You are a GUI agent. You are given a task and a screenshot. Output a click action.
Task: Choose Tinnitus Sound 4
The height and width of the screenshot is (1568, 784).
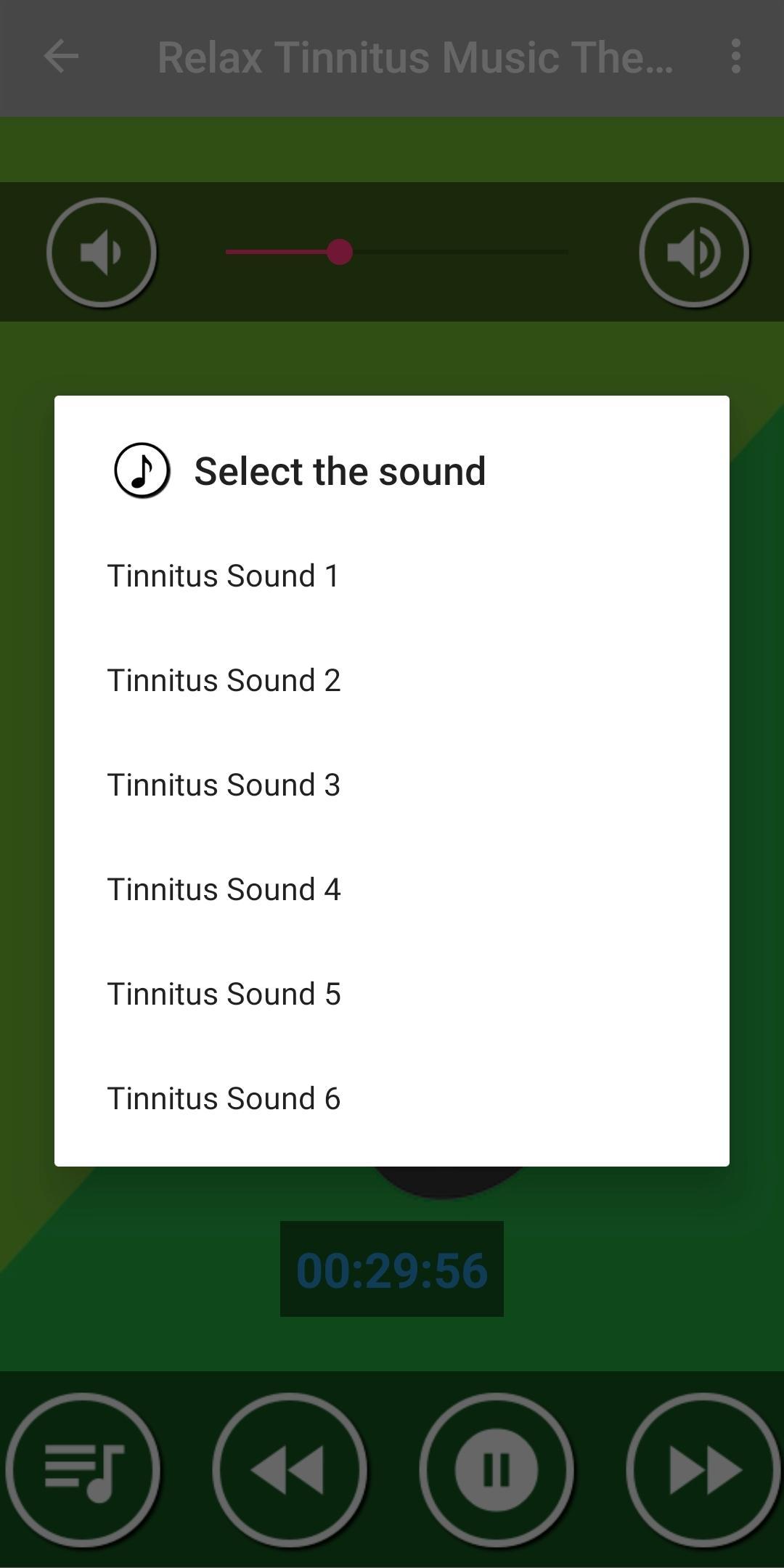392,889
